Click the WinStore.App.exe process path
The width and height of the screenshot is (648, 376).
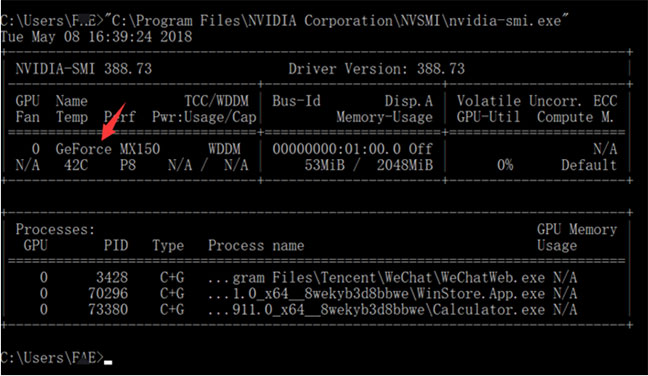tap(376, 293)
